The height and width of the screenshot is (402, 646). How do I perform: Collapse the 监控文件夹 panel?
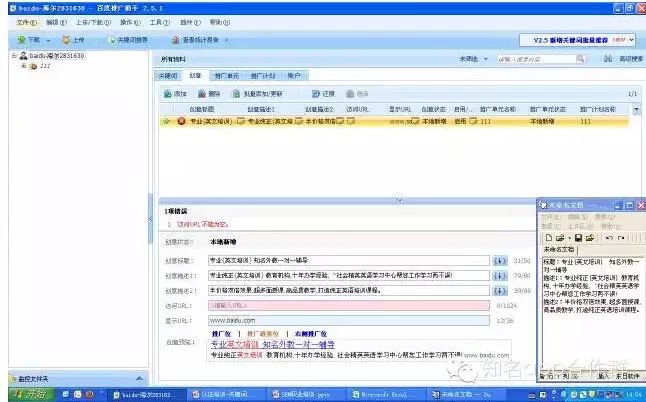(x=139, y=378)
